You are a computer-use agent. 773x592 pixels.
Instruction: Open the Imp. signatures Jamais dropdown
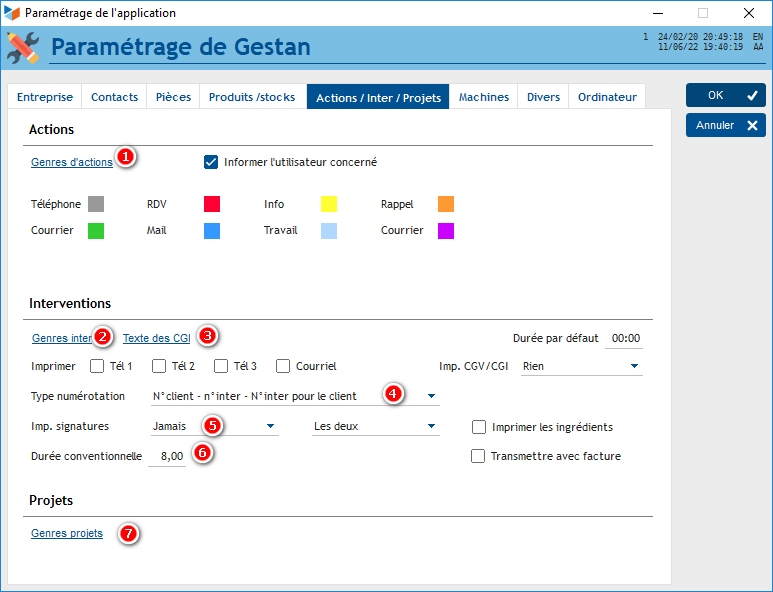[x=270, y=426]
